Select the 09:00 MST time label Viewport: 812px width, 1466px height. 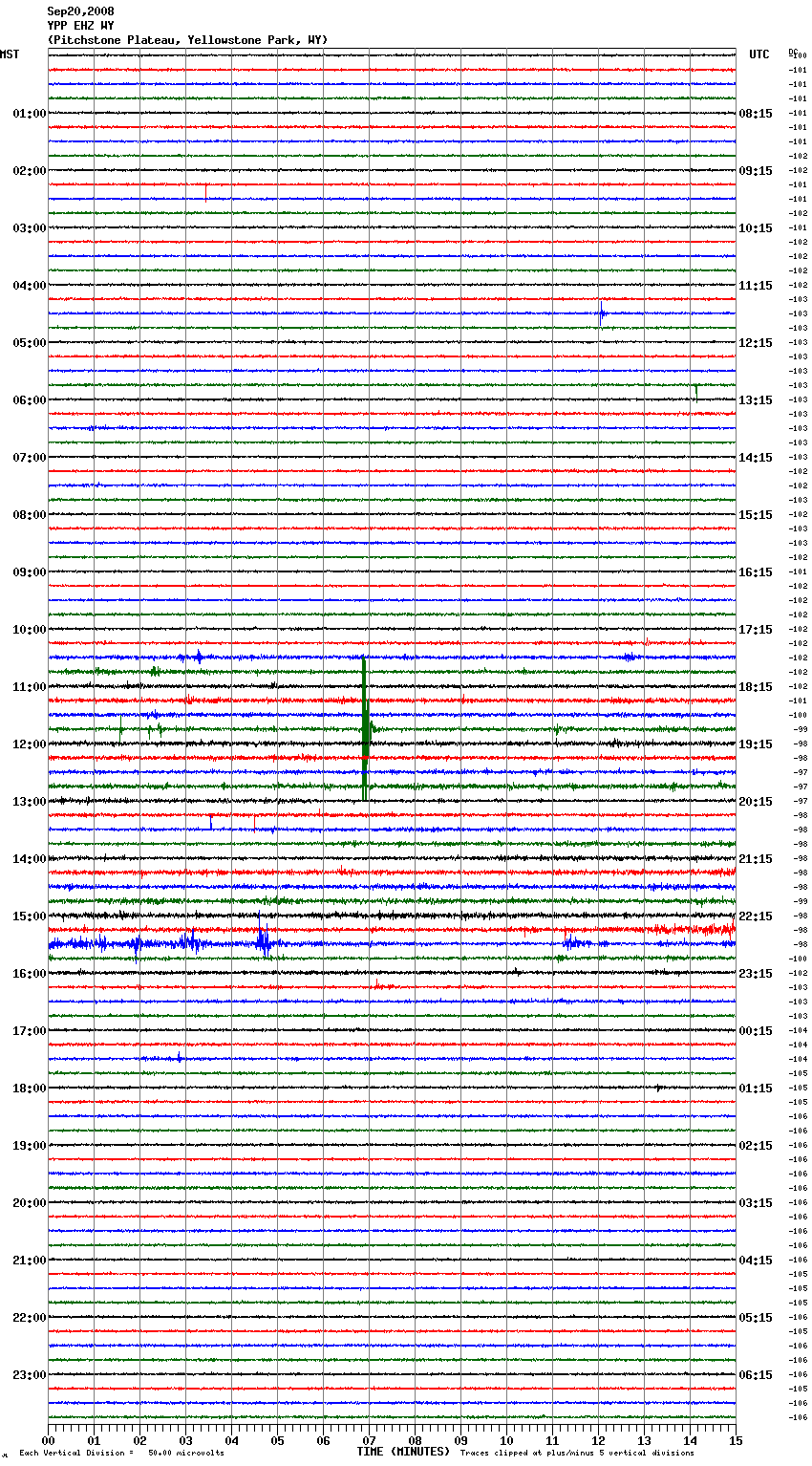[x=30, y=572]
